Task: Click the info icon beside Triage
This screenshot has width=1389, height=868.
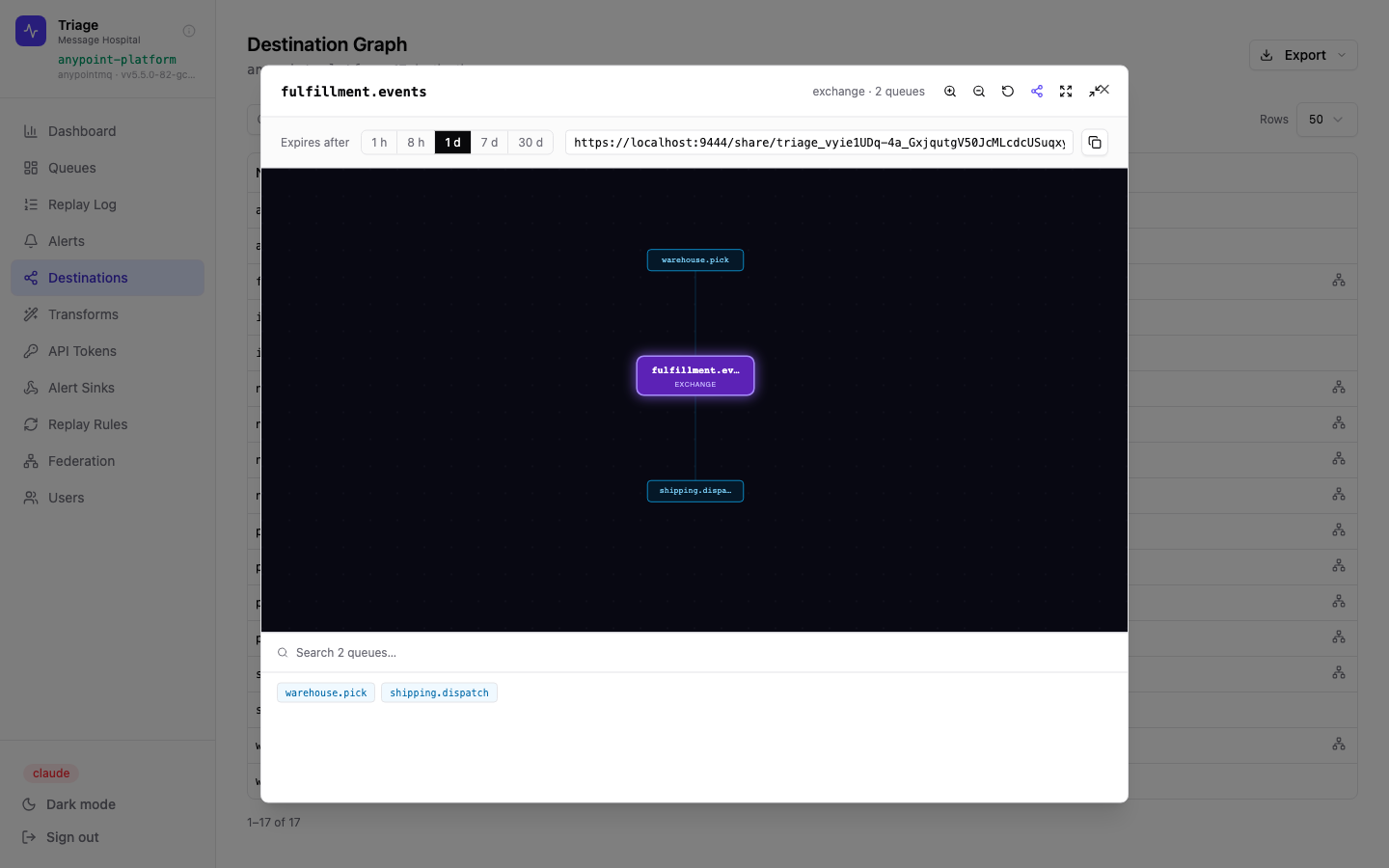Action: pos(189,31)
